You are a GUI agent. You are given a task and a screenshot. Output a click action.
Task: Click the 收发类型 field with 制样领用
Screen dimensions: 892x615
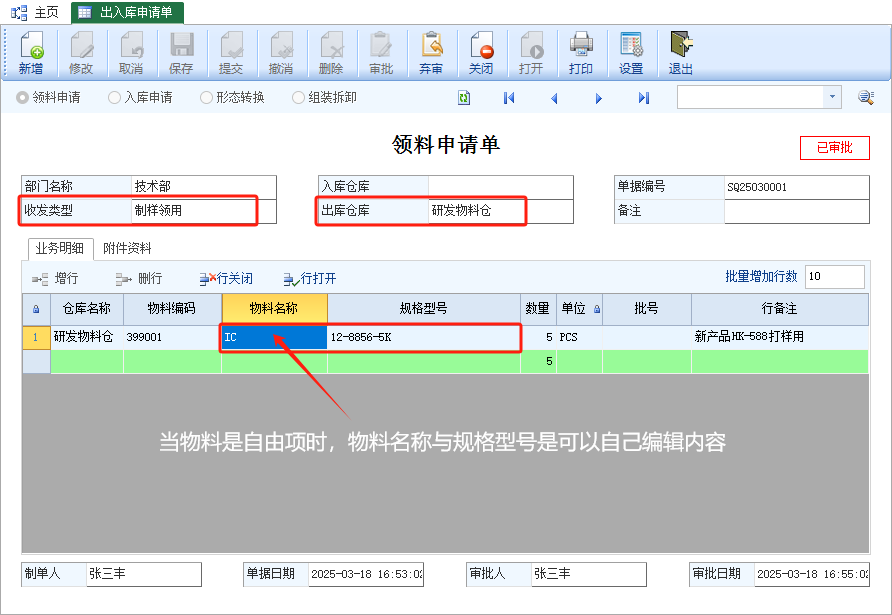(204, 210)
